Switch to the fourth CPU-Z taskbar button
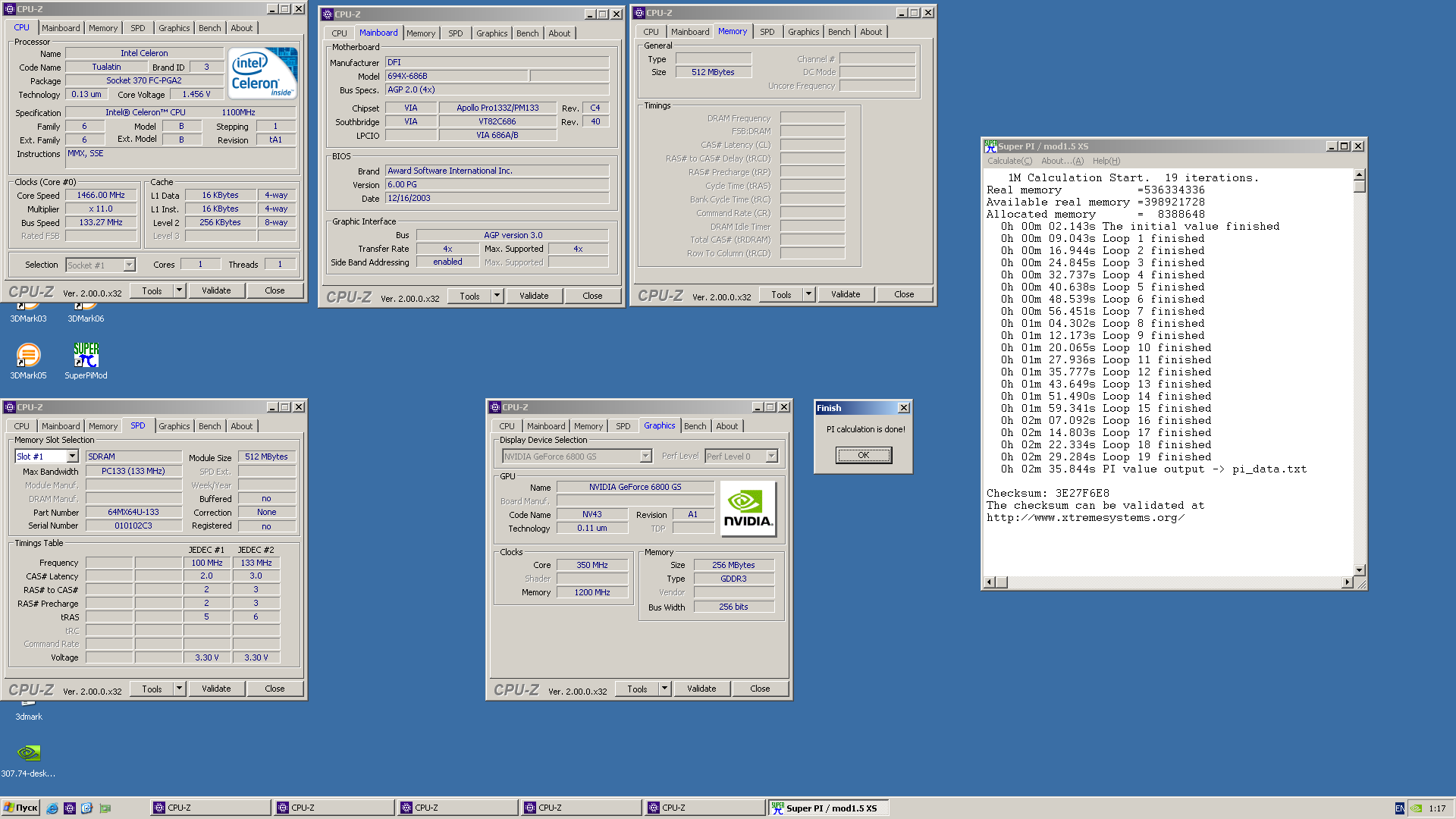The image size is (1456, 819). [581, 808]
